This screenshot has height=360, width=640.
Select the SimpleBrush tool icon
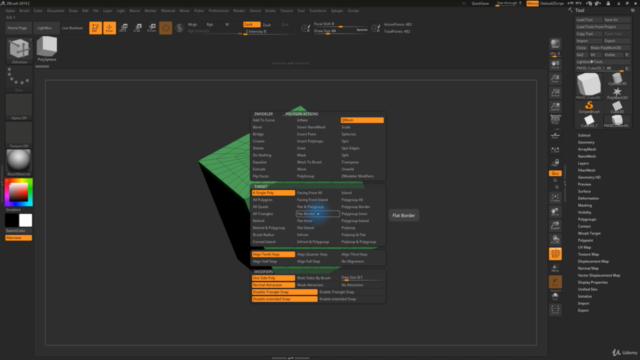point(589,107)
